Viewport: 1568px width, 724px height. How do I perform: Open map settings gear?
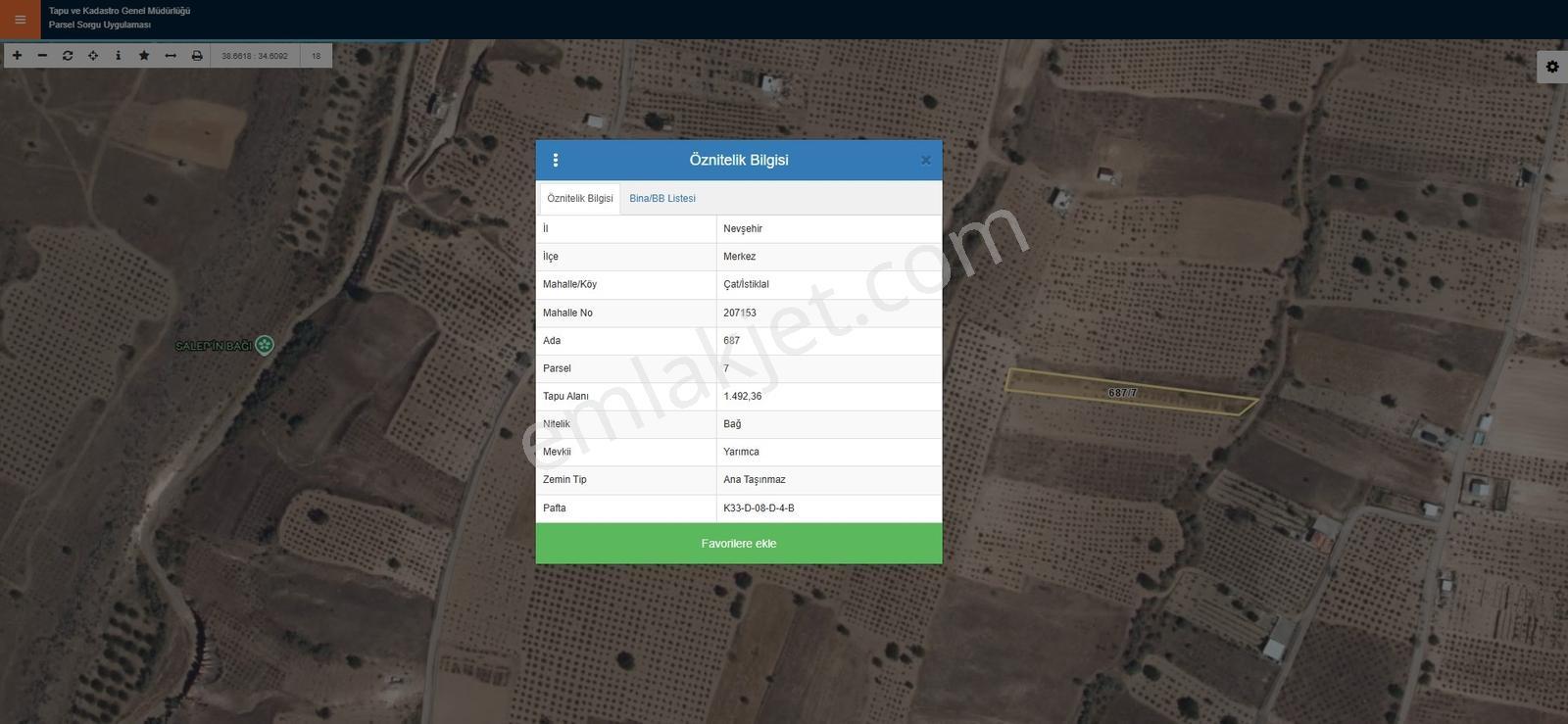1552,67
